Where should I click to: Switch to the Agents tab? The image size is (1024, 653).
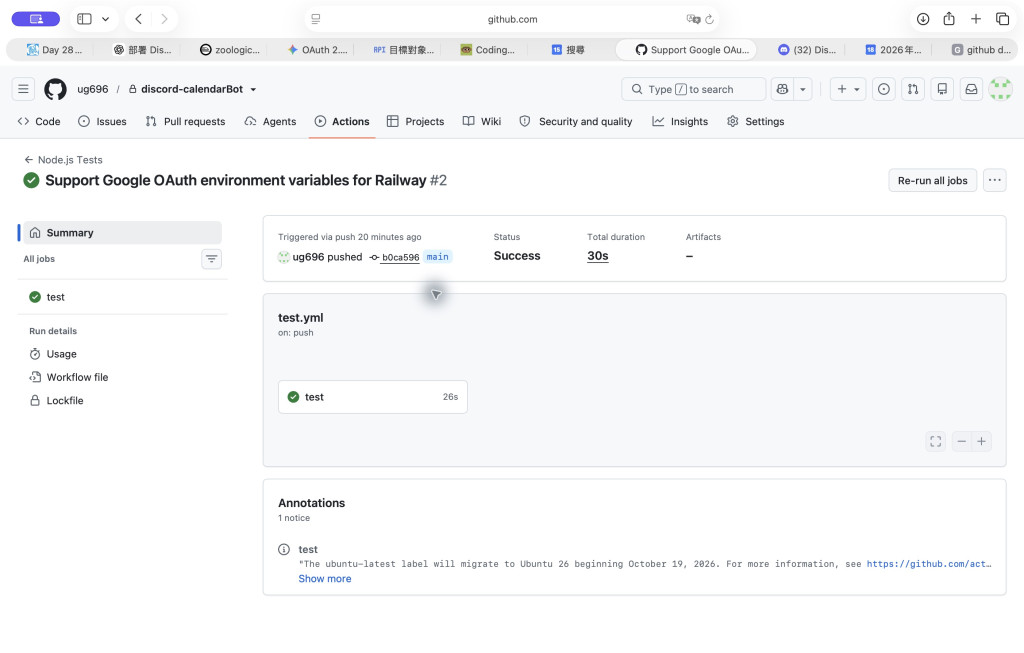click(x=270, y=121)
